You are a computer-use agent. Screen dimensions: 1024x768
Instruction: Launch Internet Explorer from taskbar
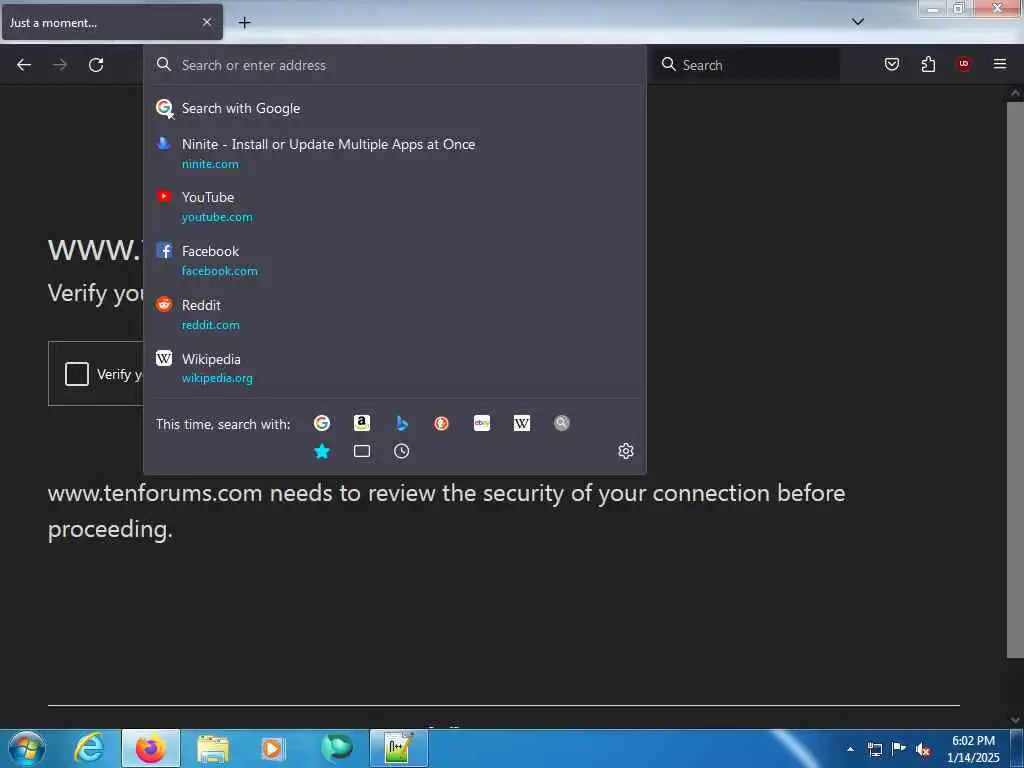[x=89, y=748]
